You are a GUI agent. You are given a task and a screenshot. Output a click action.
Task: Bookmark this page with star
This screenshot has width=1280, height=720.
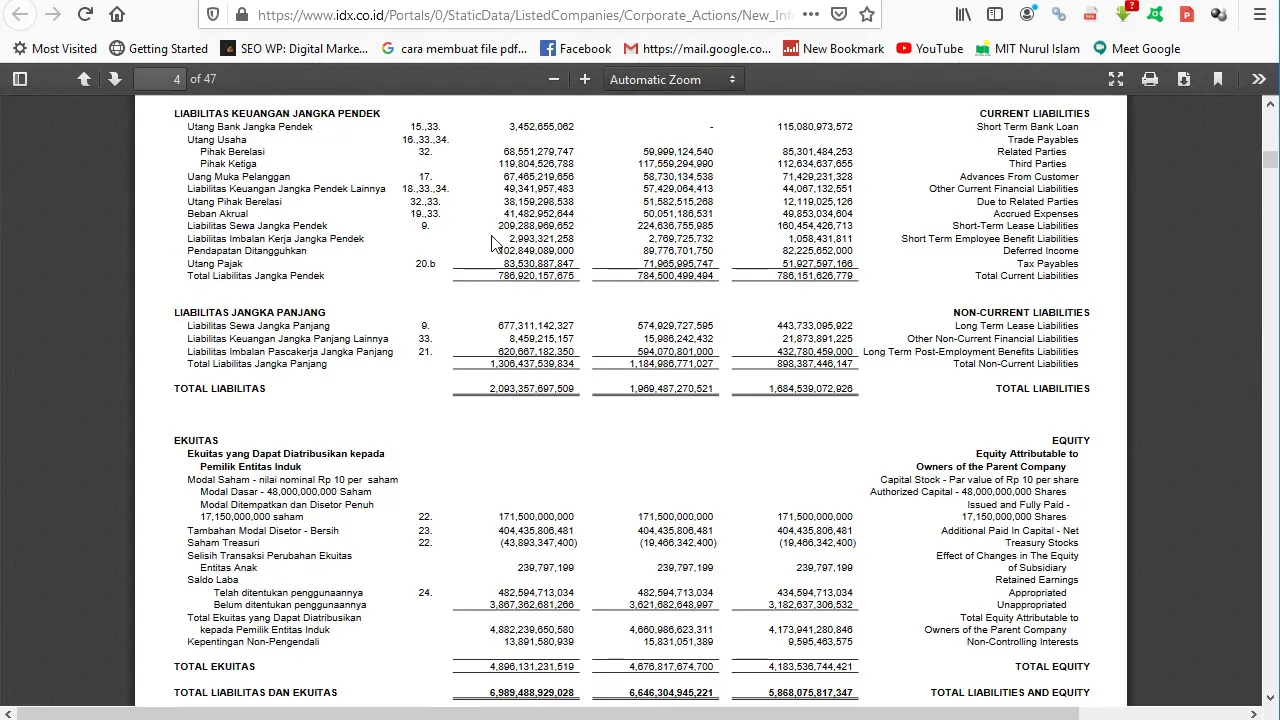(x=867, y=14)
